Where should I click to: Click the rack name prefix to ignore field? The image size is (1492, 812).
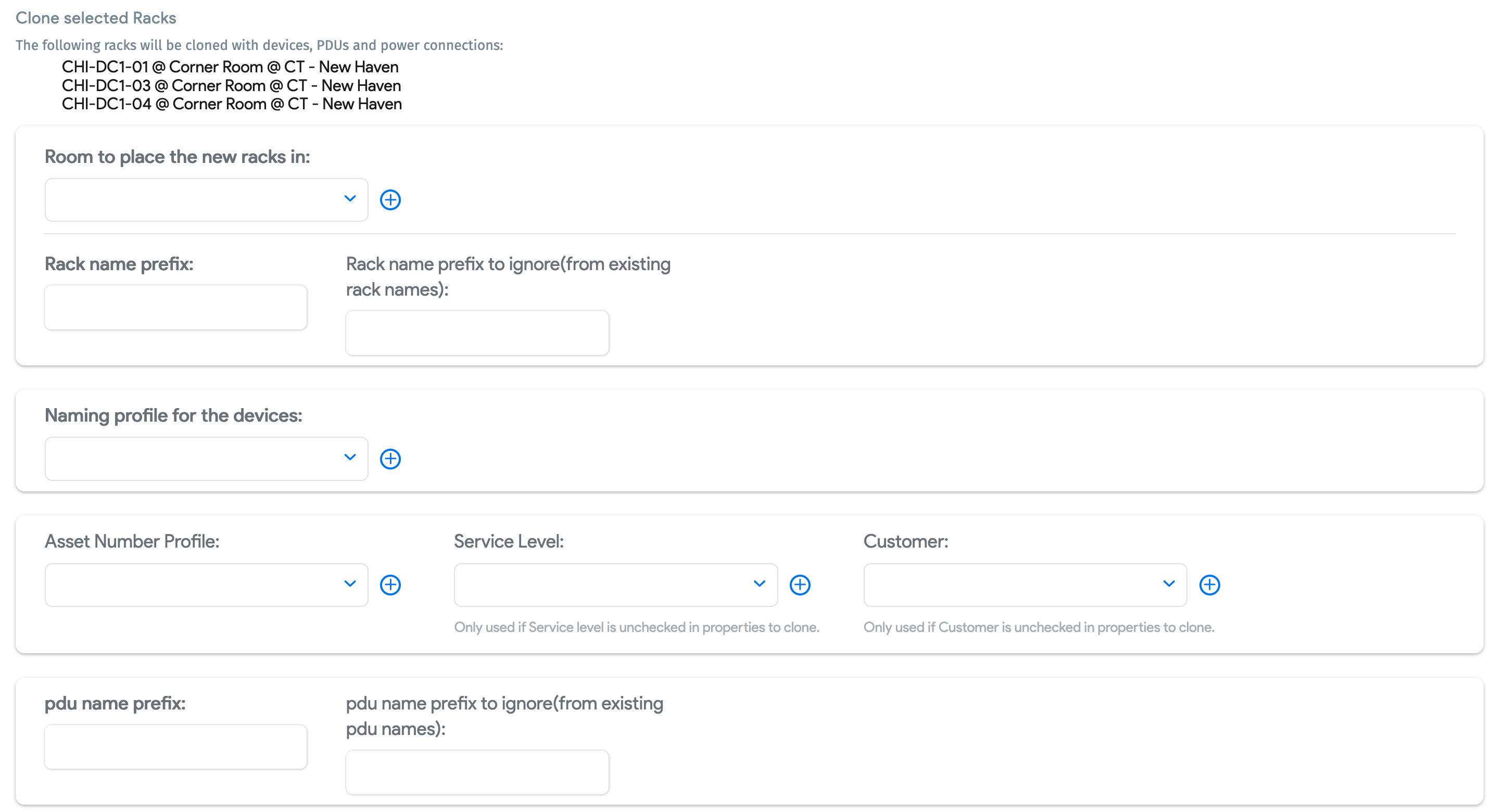[477, 333]
